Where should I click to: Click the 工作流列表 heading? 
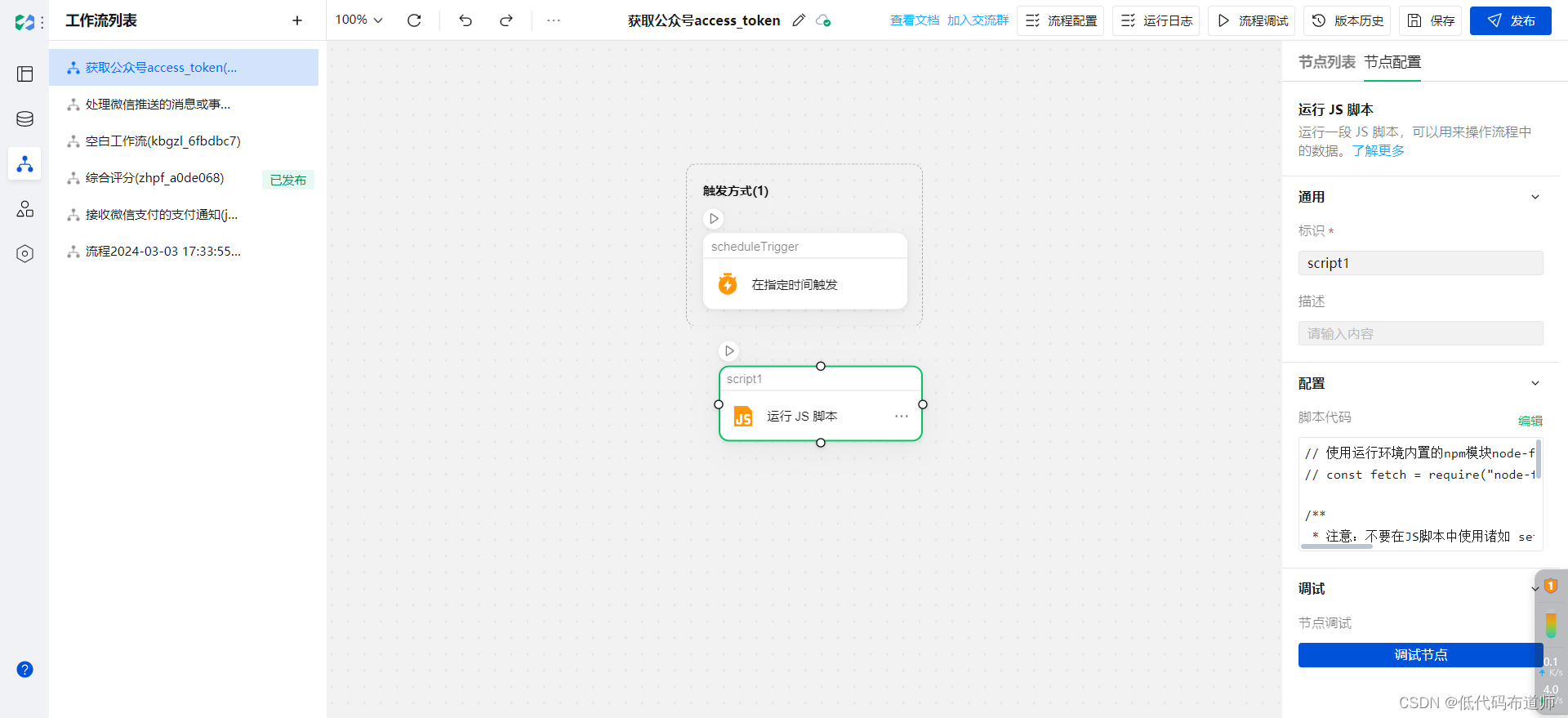click(101, 20)
